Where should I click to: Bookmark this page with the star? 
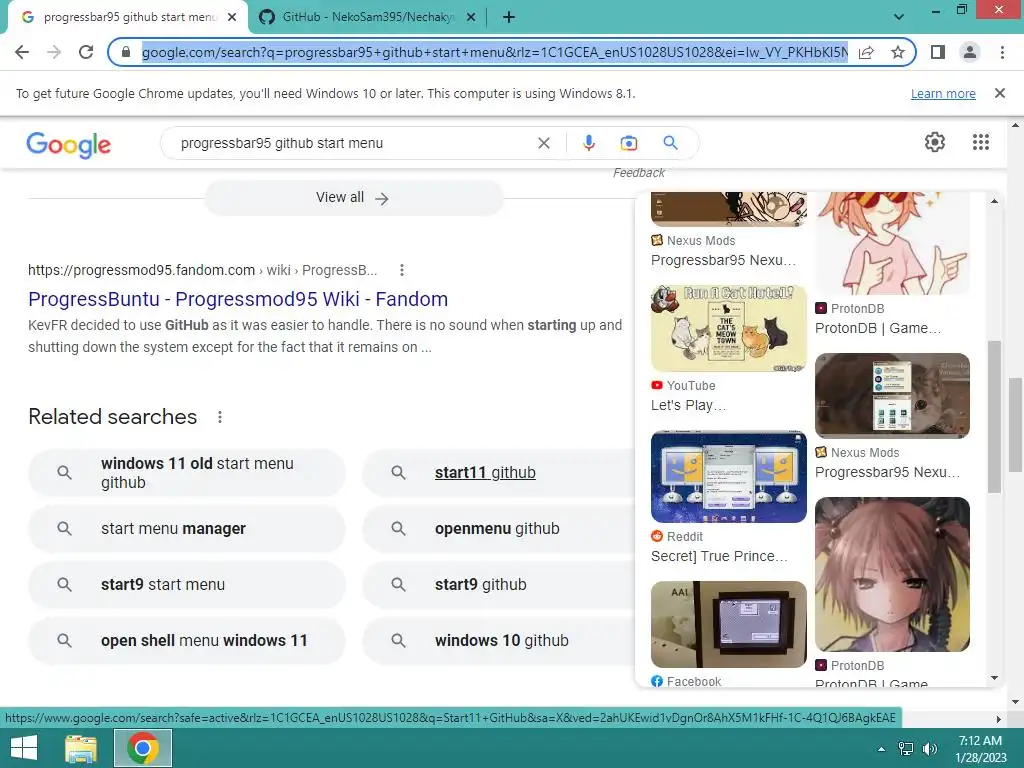(898, 52)
